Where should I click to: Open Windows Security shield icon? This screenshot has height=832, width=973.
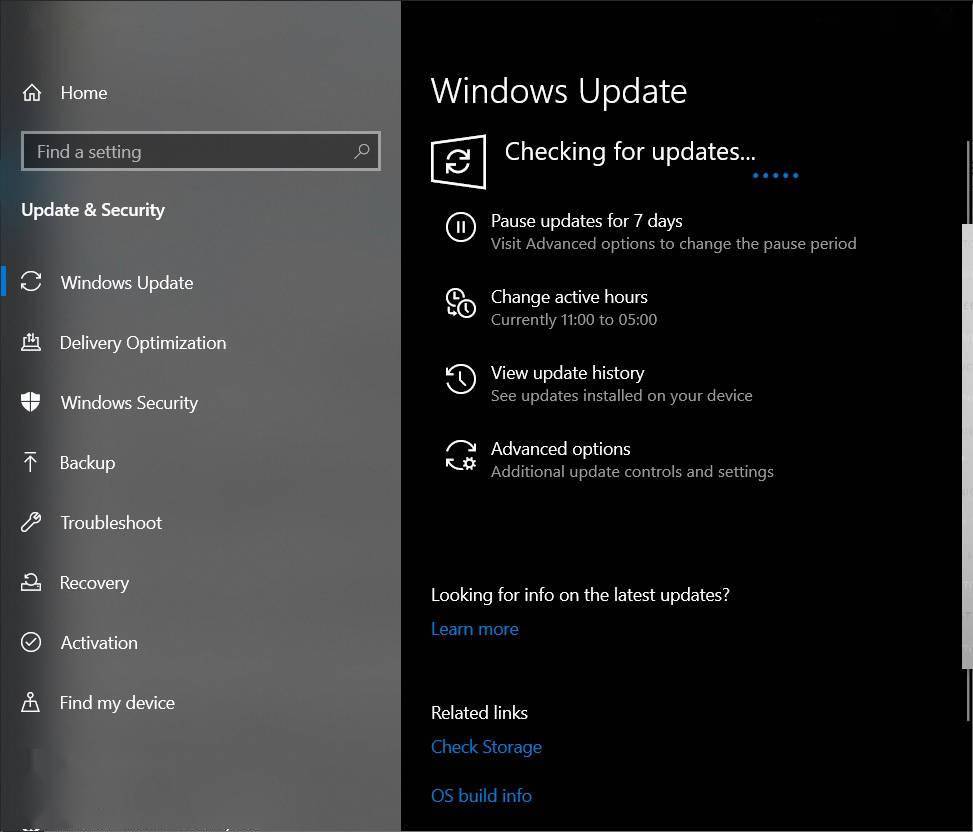[x=32, y=402]
